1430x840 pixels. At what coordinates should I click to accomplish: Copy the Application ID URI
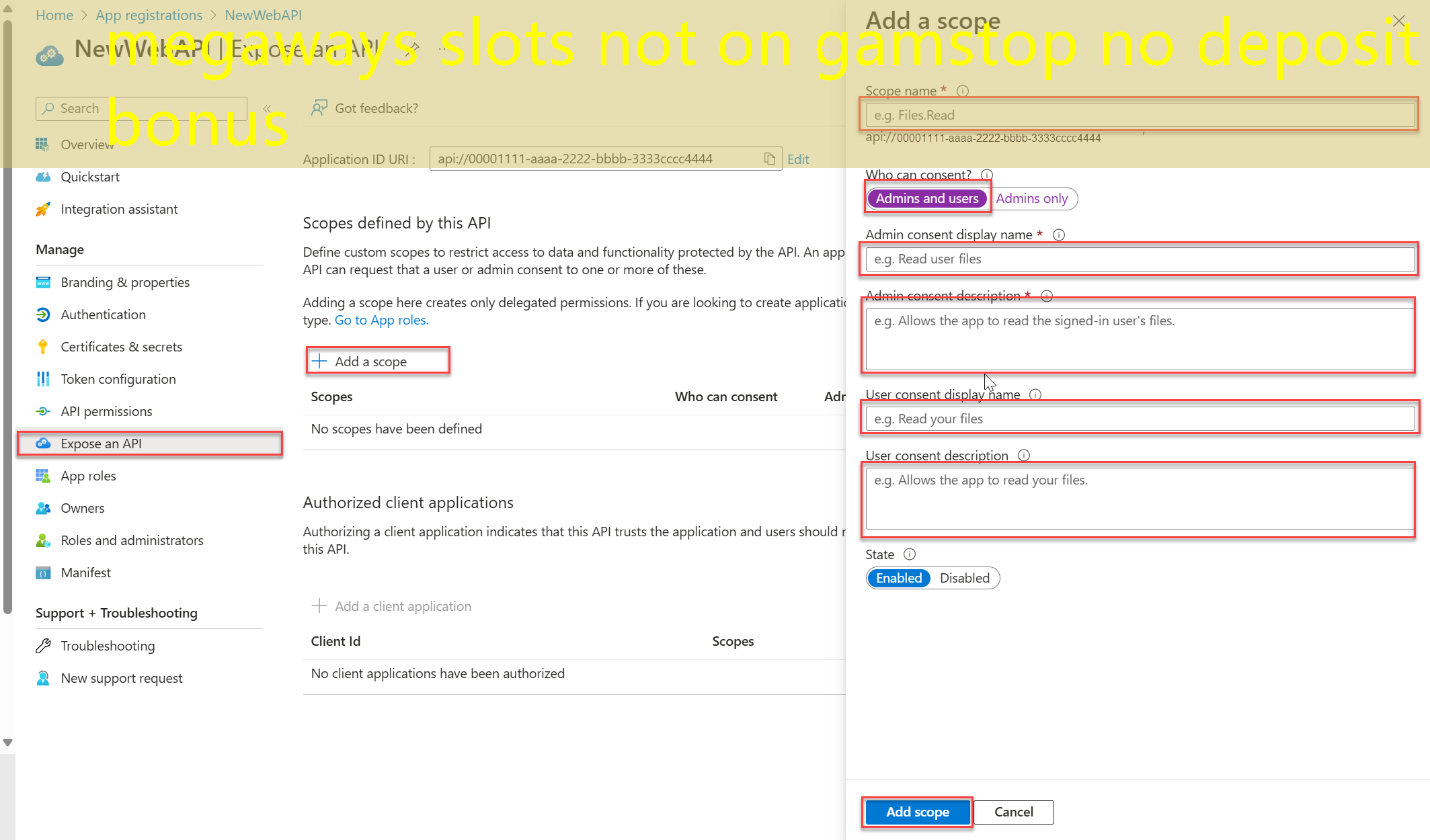769,159
